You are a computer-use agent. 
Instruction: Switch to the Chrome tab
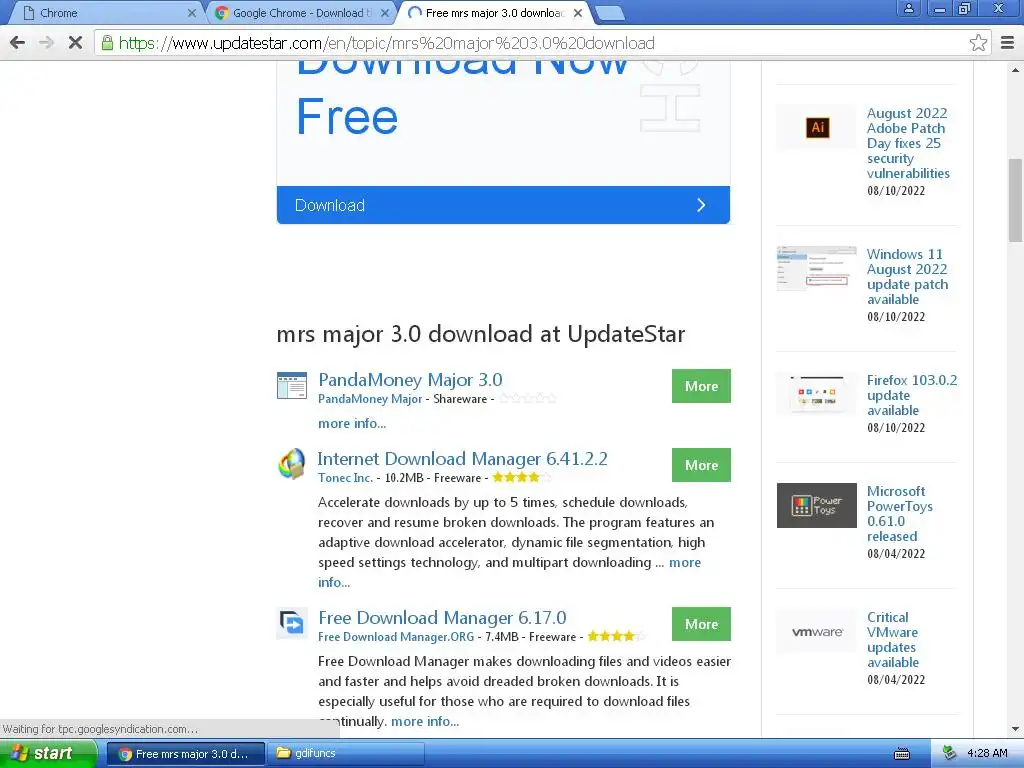coord(104,12)
